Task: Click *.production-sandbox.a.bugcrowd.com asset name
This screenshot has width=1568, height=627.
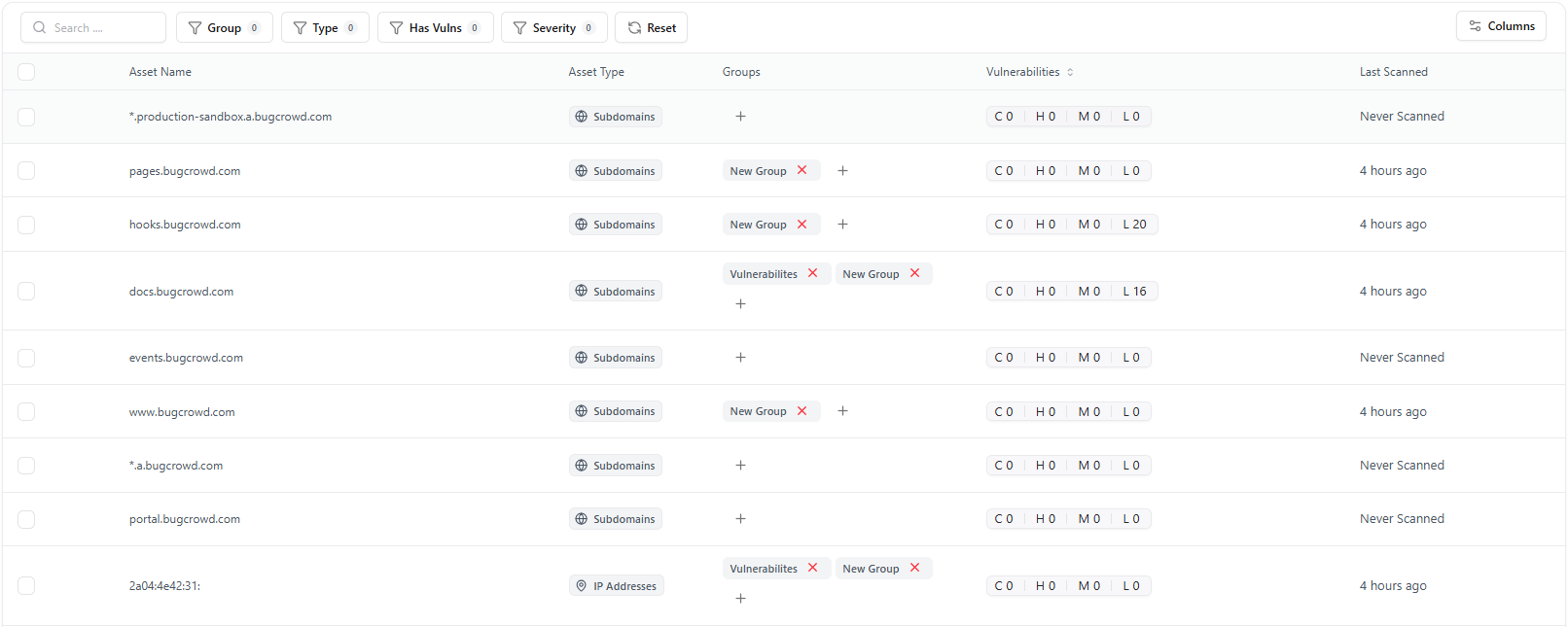Action: 231,117
